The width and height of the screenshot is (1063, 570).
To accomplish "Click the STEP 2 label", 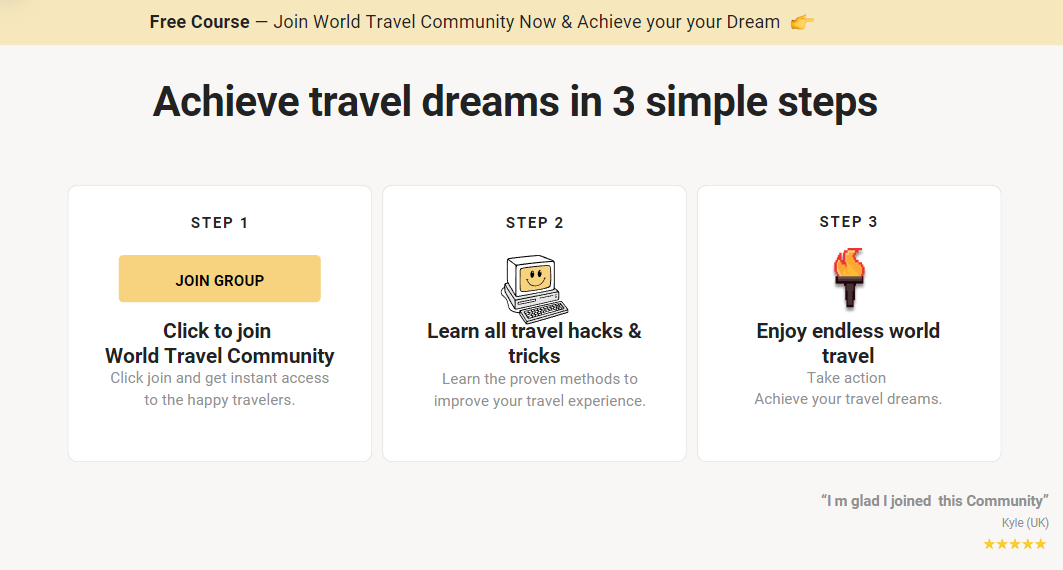I will [x=535, y=223].
